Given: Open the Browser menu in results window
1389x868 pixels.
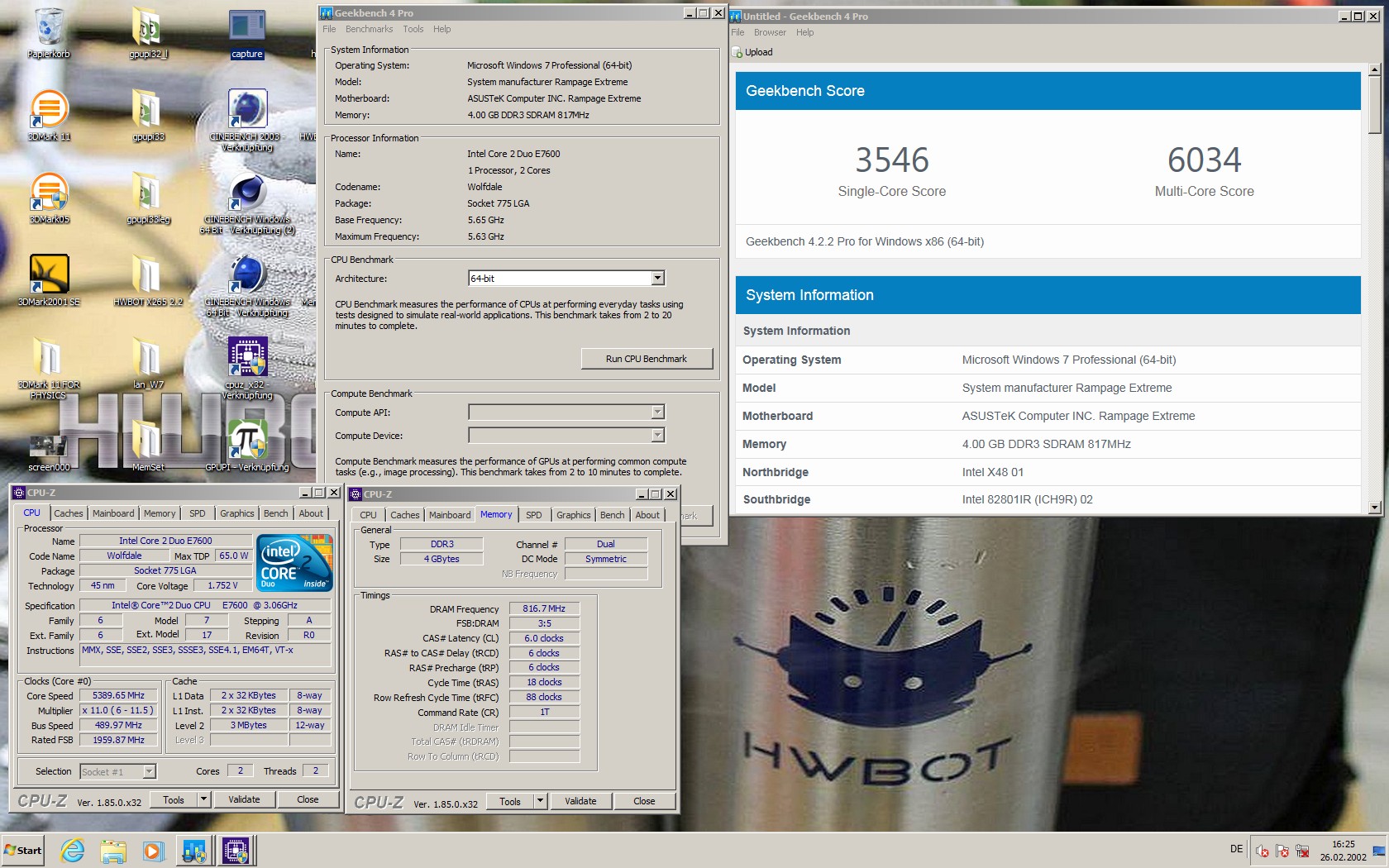Looking at the screenshot, I should click(x=770, y=32).
